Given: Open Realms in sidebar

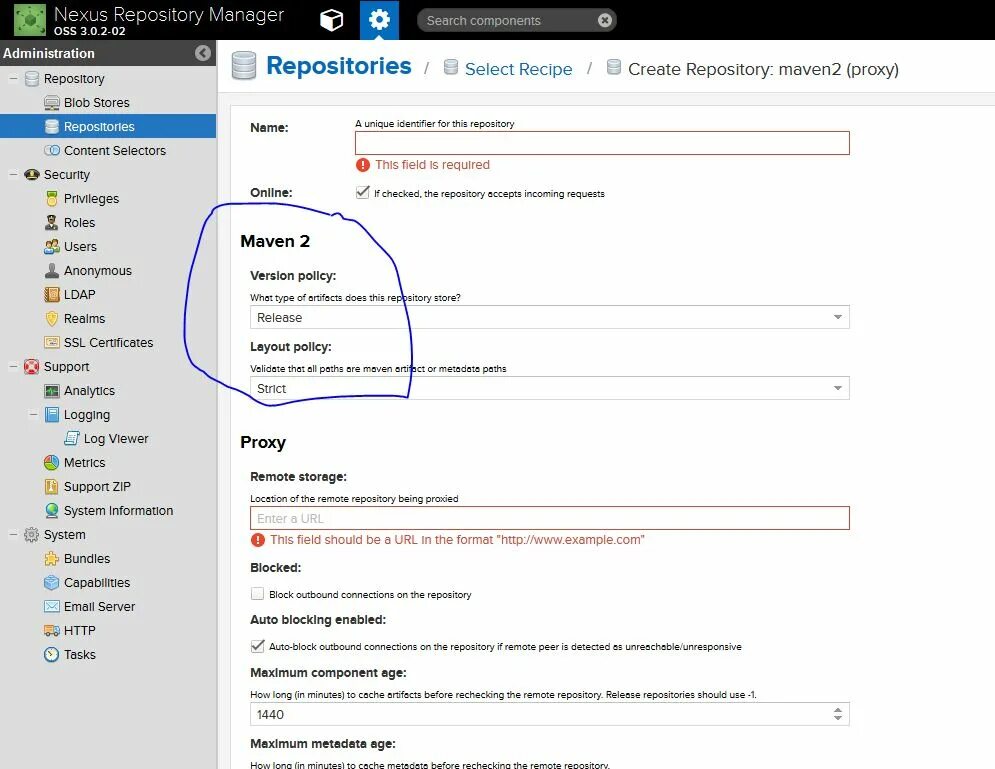Looking at the screenshot, I should point(84,319).
